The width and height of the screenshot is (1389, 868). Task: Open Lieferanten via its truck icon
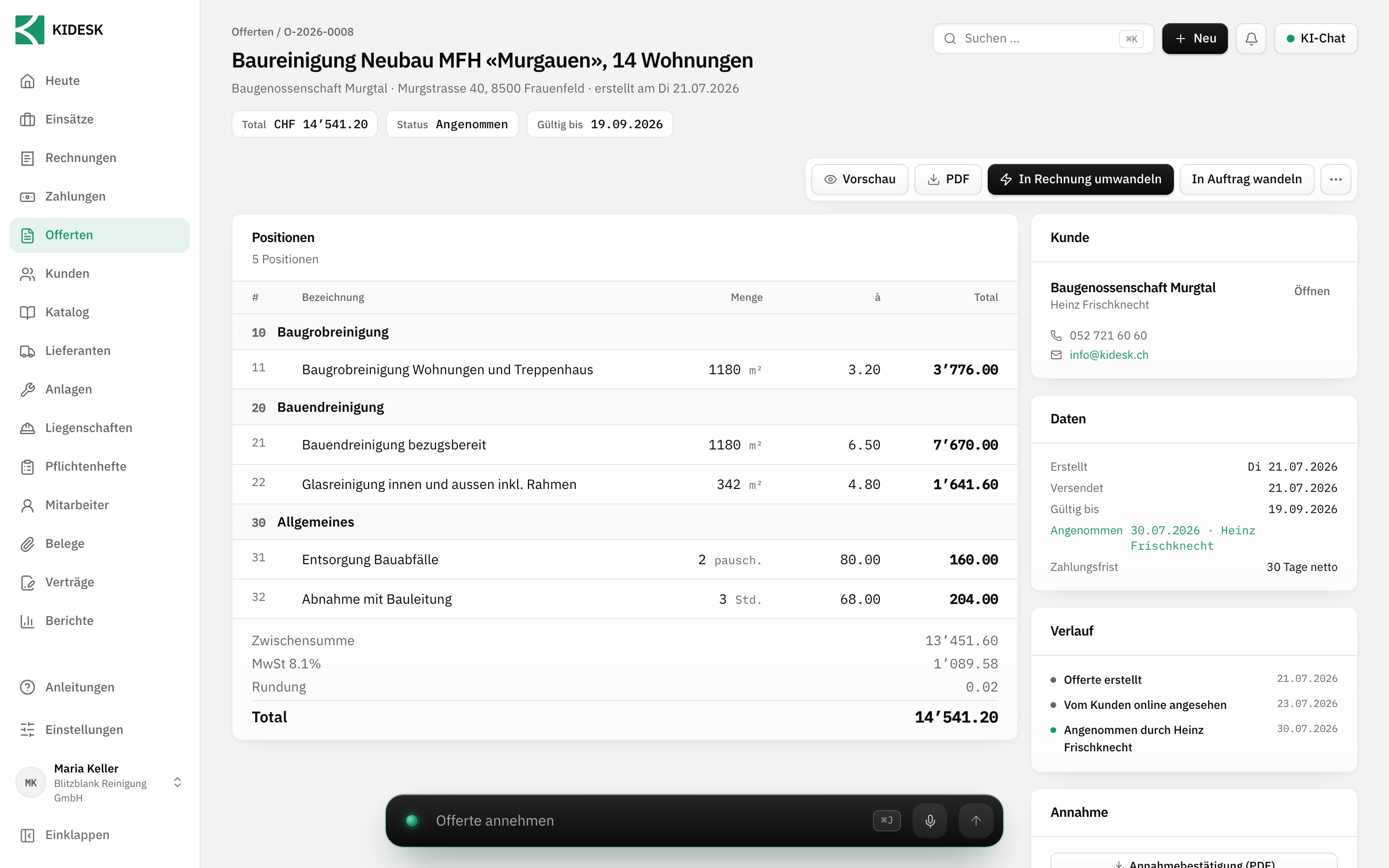tap(27, 351)
